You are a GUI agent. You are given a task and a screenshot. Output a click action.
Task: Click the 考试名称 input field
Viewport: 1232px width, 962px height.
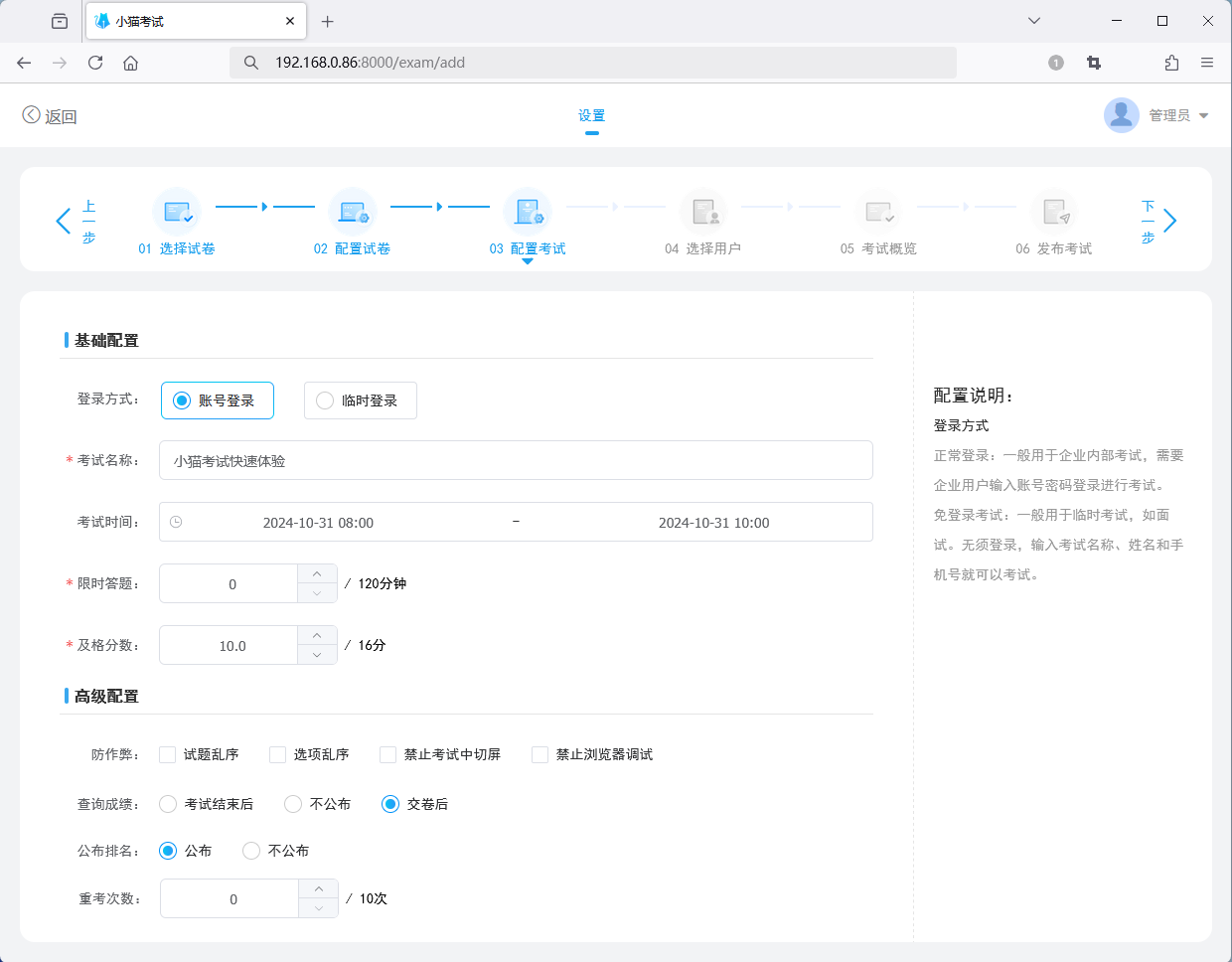(516, 460)
